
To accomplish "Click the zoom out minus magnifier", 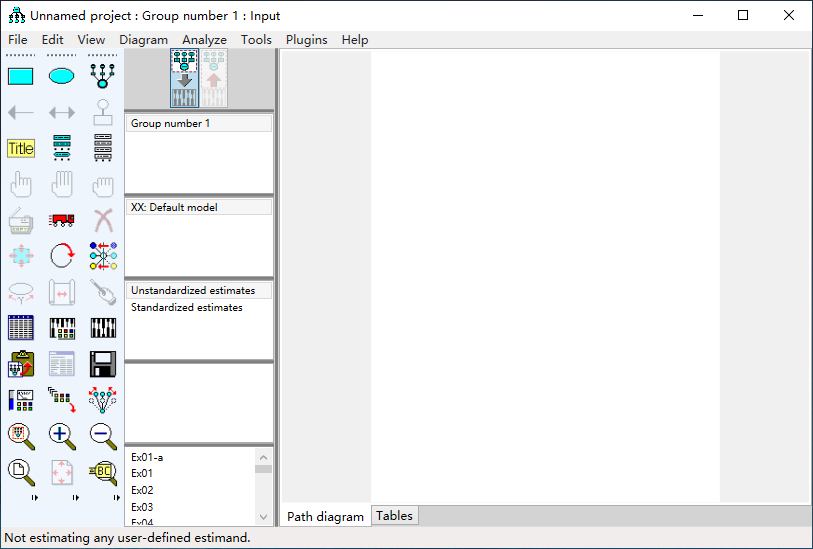I will pos(103,436).
